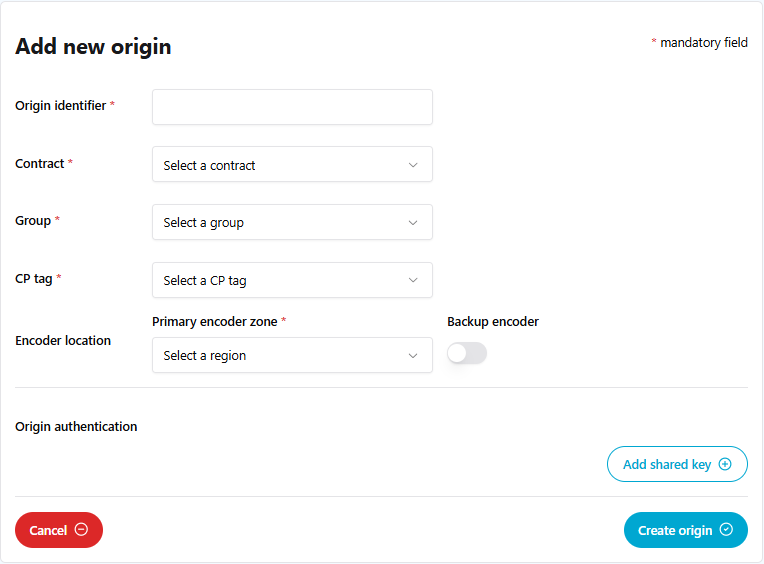764x564 pixels.
Task: Click the chevron arrow in the CP tag field
Action: click(413, 280)
